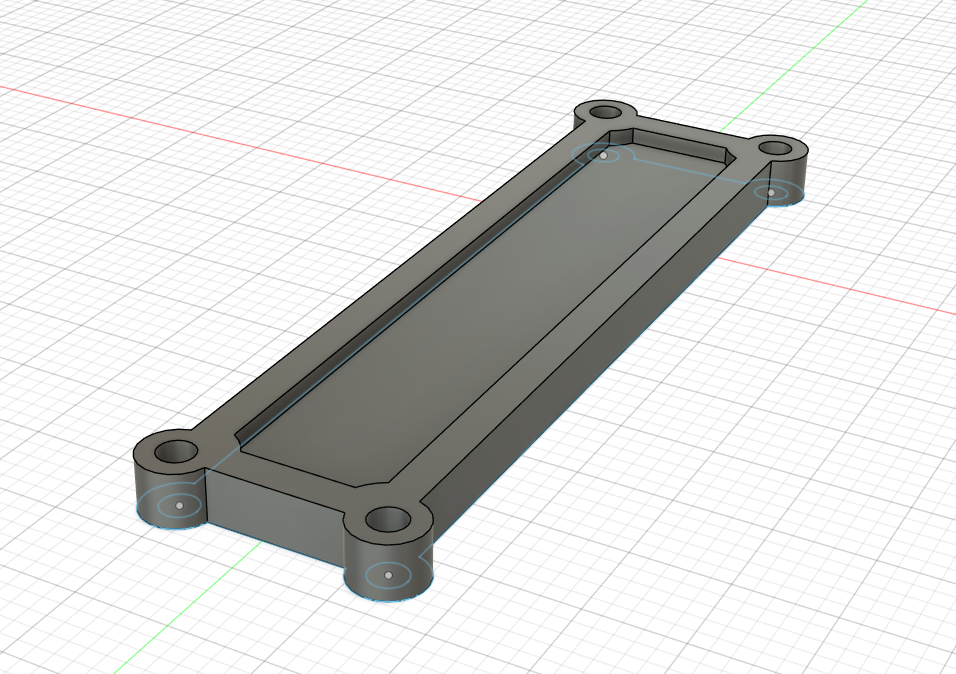
Task: Pick the white sketch point below the nearest front boss
Action: 388,575
